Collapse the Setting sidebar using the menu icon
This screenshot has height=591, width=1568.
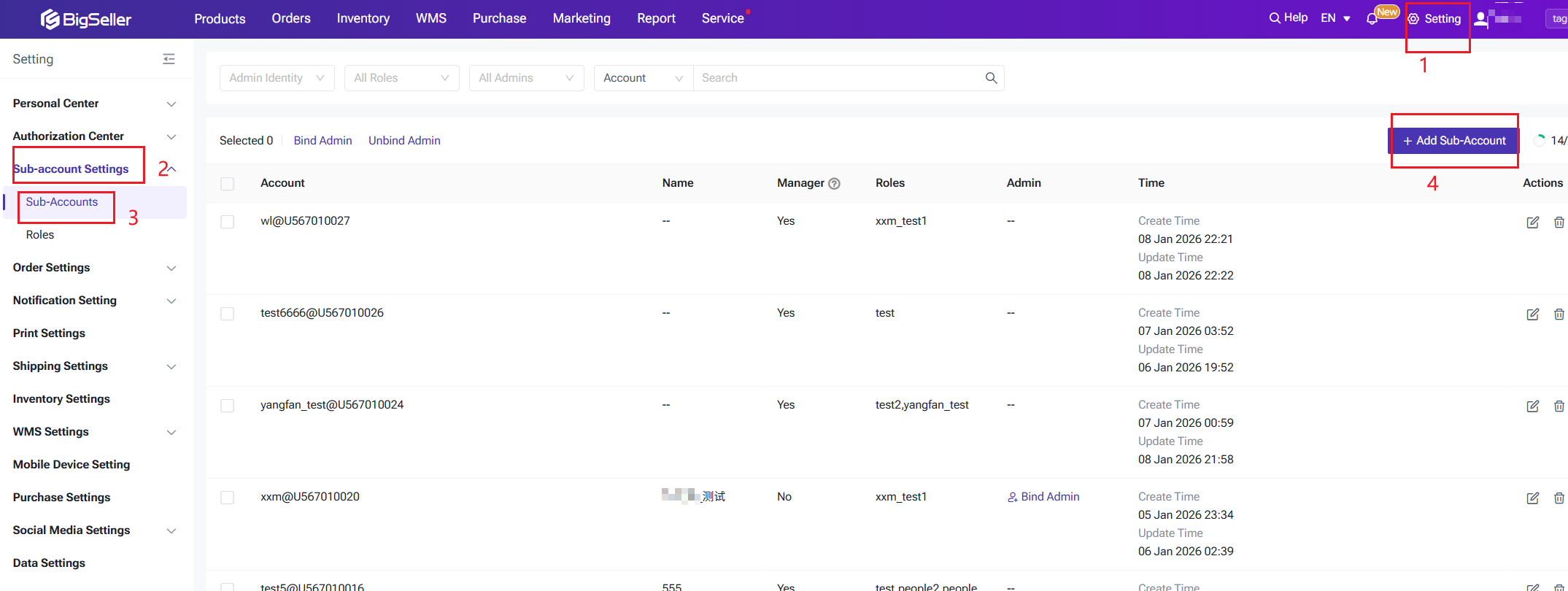(169, 59)
